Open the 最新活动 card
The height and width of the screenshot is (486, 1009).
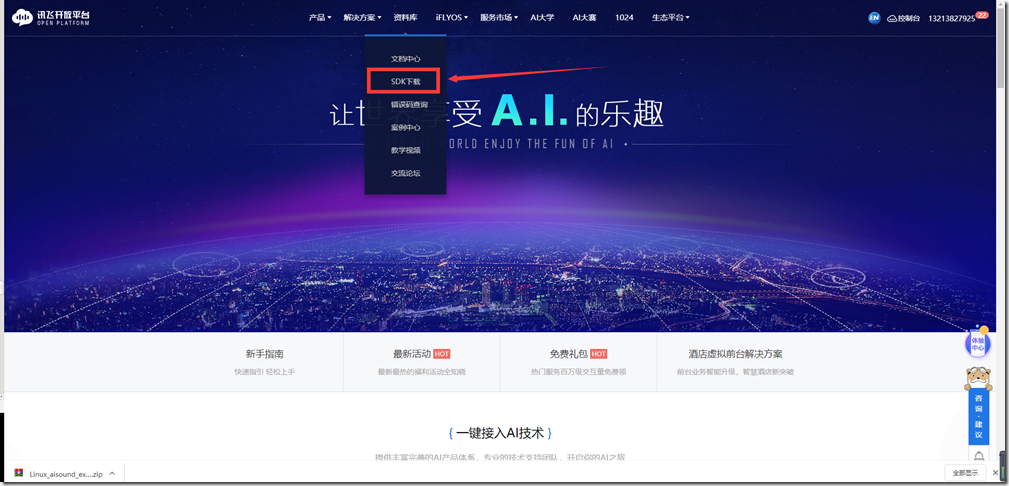421,362
